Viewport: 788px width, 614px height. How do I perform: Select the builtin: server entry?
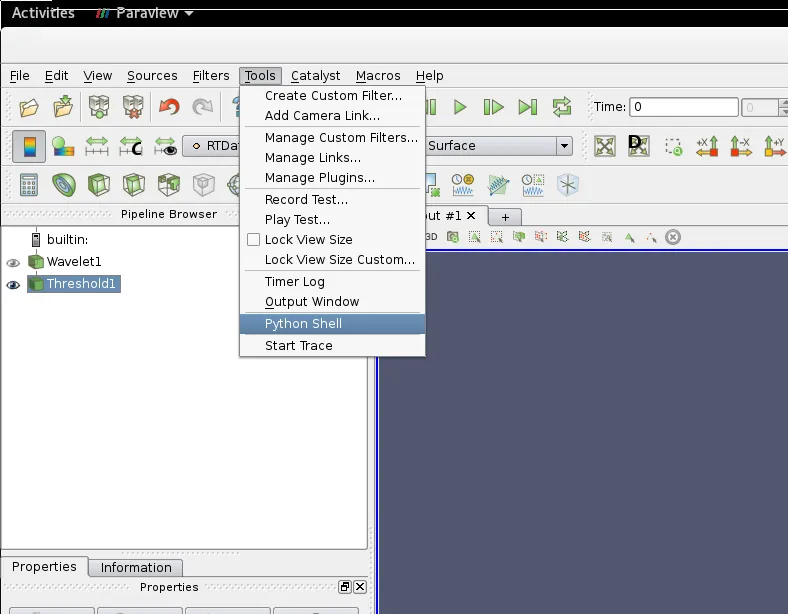pyautogui.click(x=67, y=240)
